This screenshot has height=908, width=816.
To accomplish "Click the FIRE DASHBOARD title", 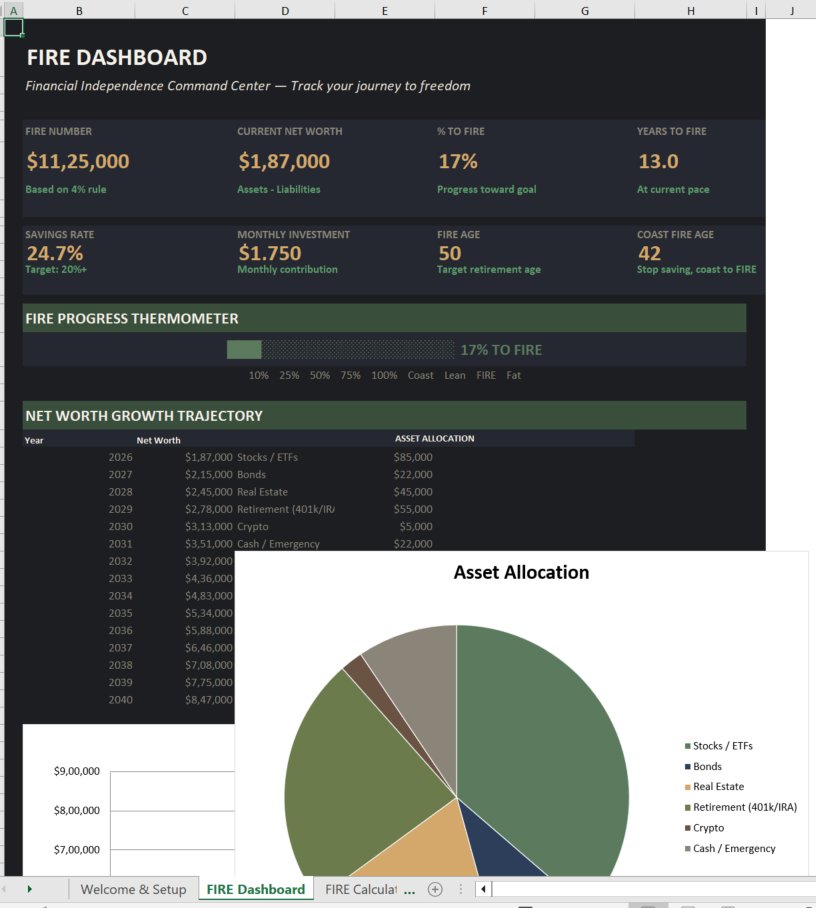I will tap(117, 57).
